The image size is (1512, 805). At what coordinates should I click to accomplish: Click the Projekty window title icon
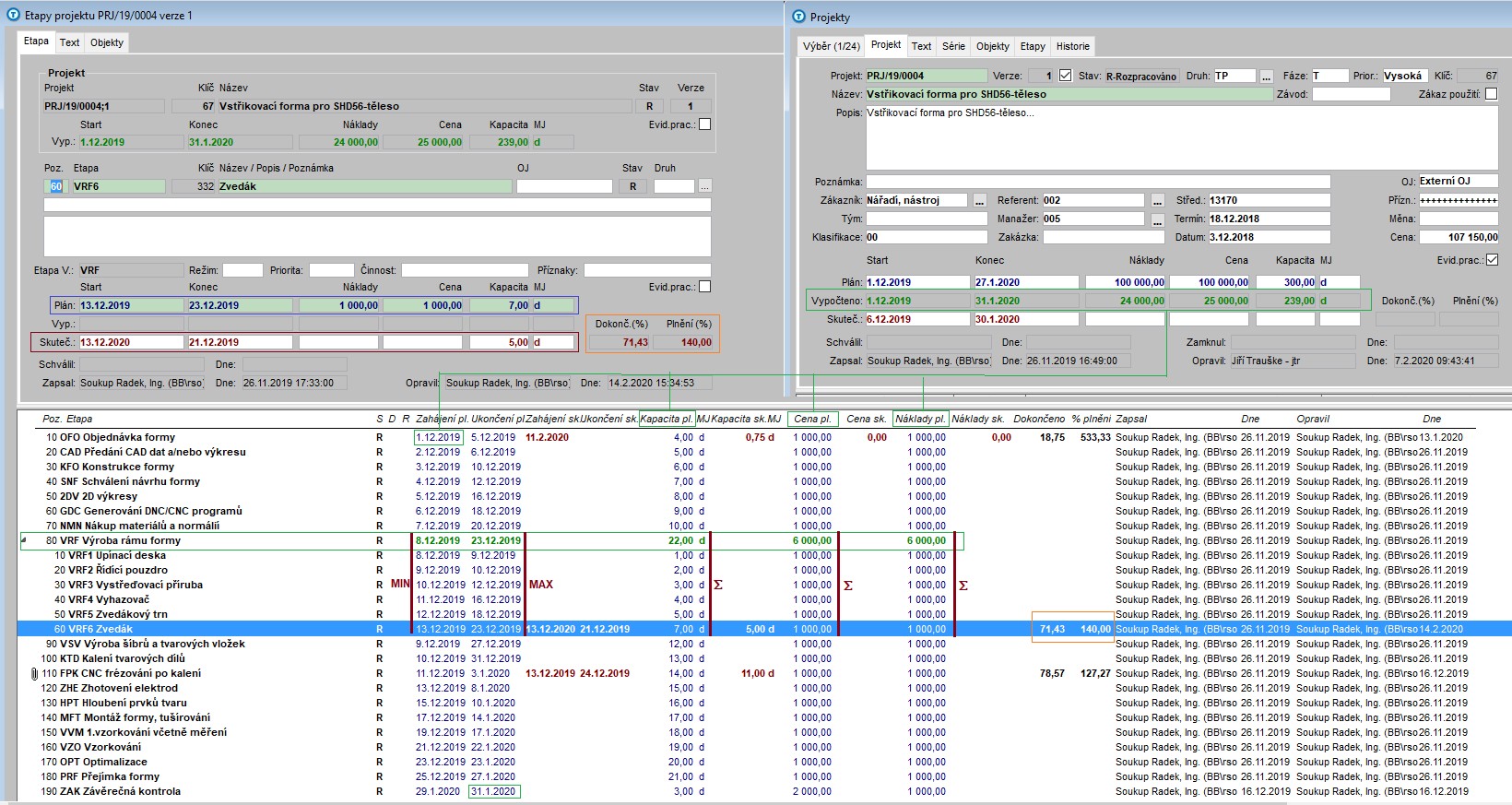point(798,17)
